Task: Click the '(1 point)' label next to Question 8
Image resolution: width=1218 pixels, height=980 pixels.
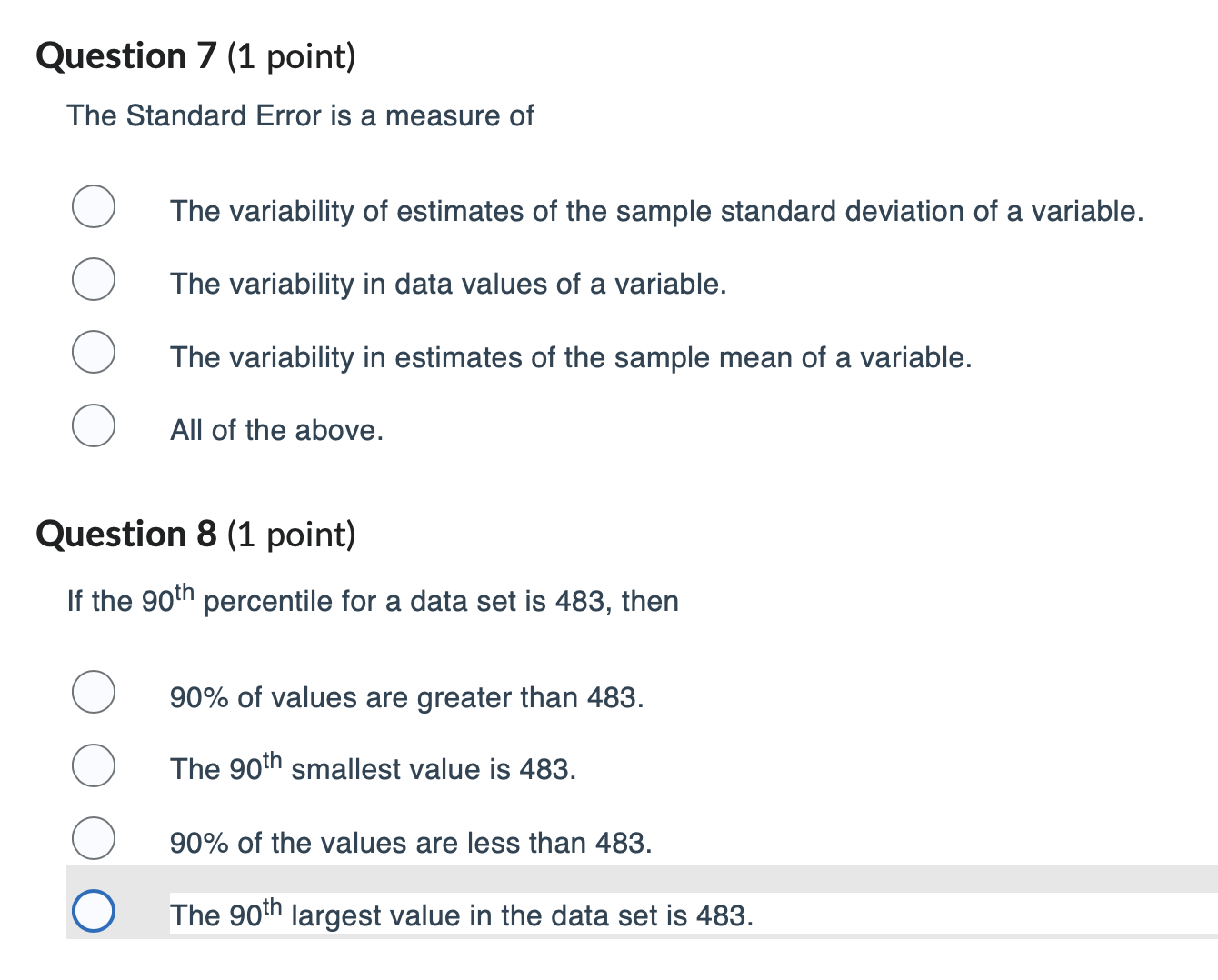Action: [x=291, y=535]
